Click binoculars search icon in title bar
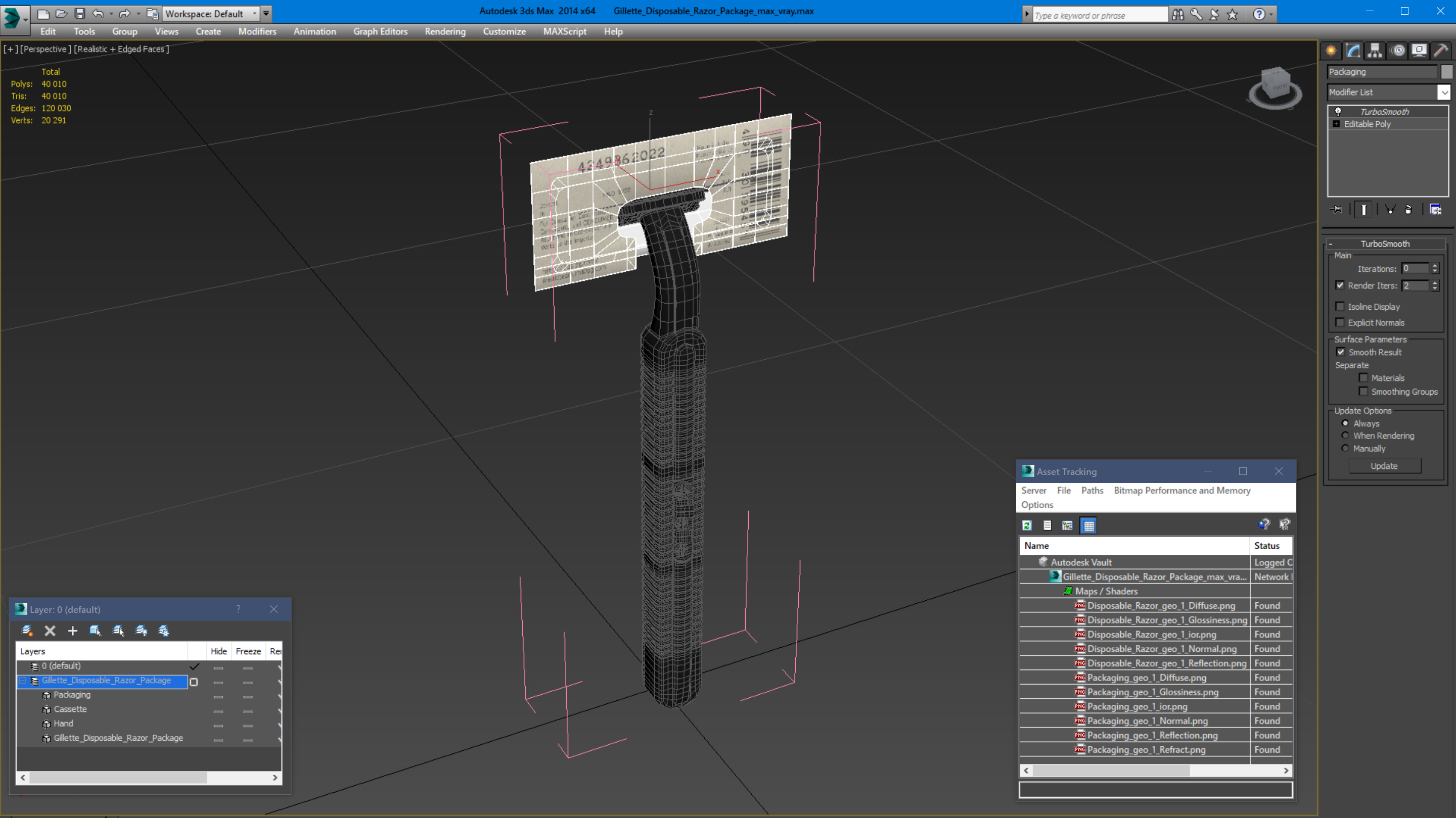1456x818 pixels. 1178,15
